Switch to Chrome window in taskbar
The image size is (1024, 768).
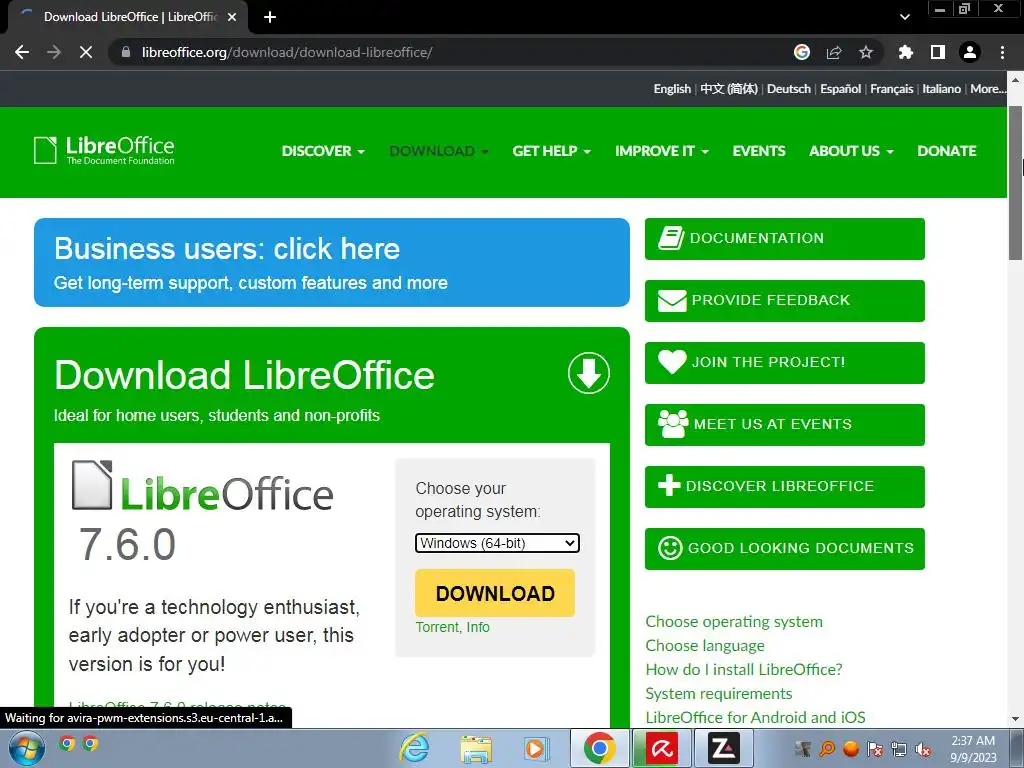click(x=600, y=748)
